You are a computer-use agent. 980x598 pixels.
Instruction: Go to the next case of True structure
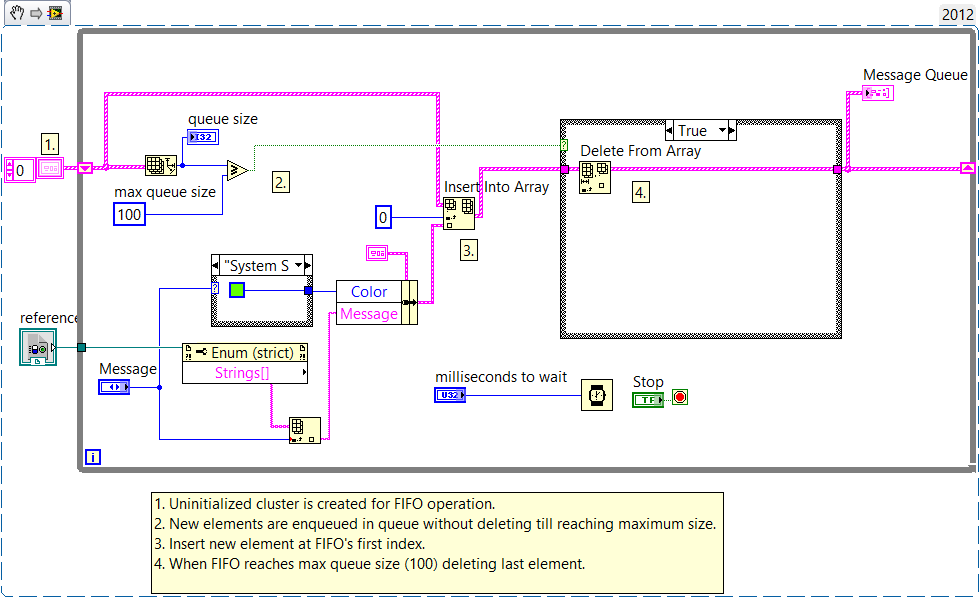click(732, 131)
